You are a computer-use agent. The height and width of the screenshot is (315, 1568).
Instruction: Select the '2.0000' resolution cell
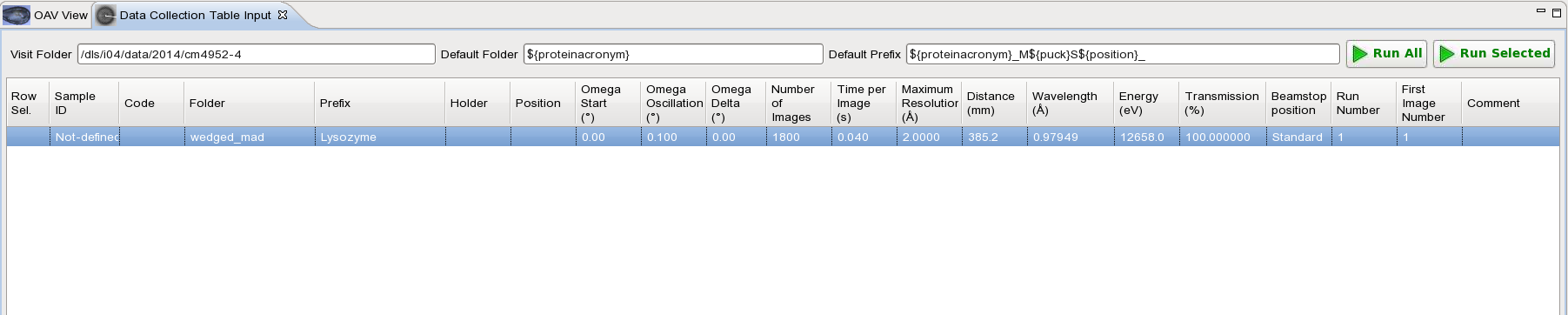point(929,137)
